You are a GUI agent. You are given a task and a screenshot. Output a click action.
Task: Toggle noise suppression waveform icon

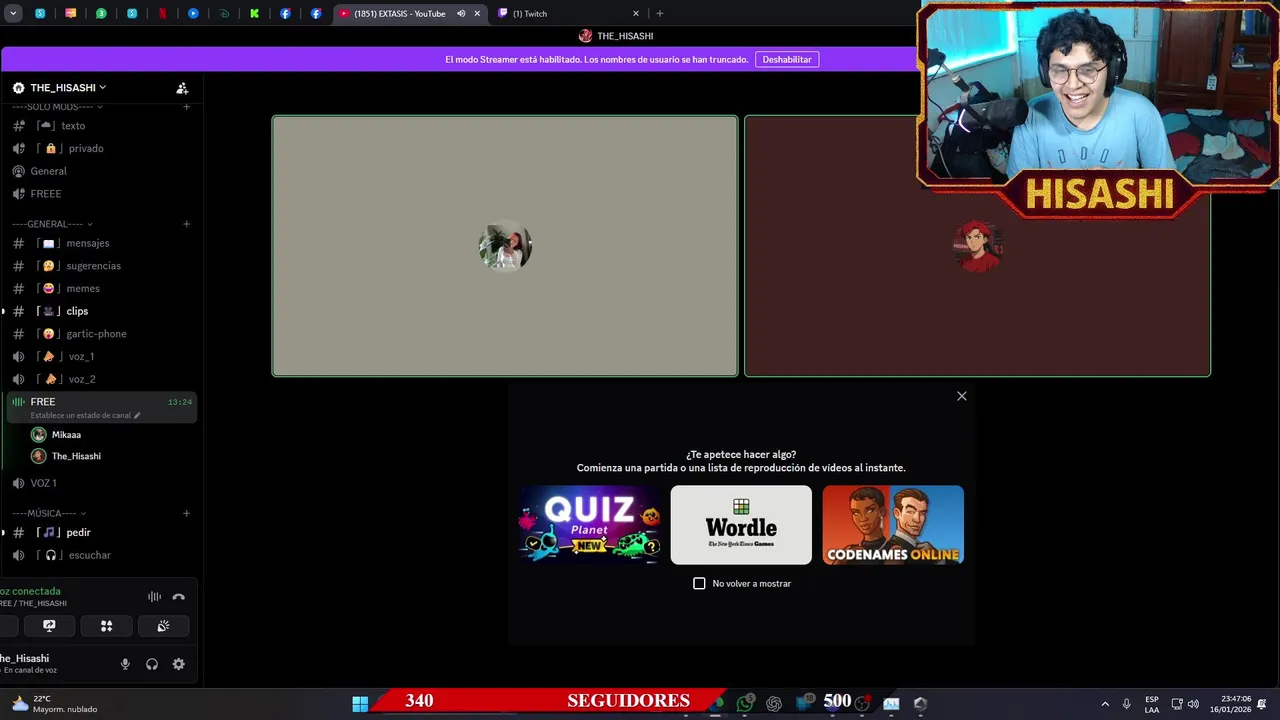click(x=154, y=597)
